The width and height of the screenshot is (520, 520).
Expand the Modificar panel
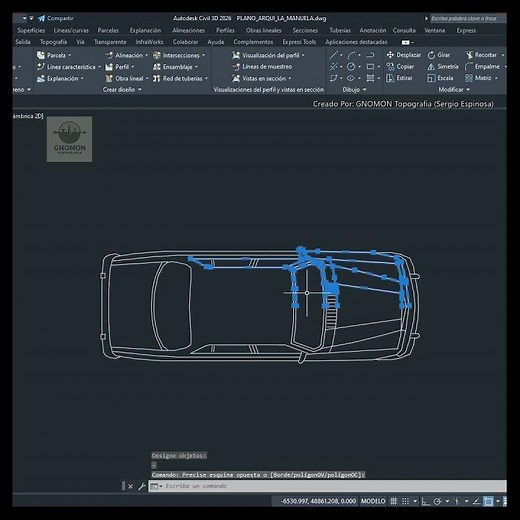tap(454, 90)
